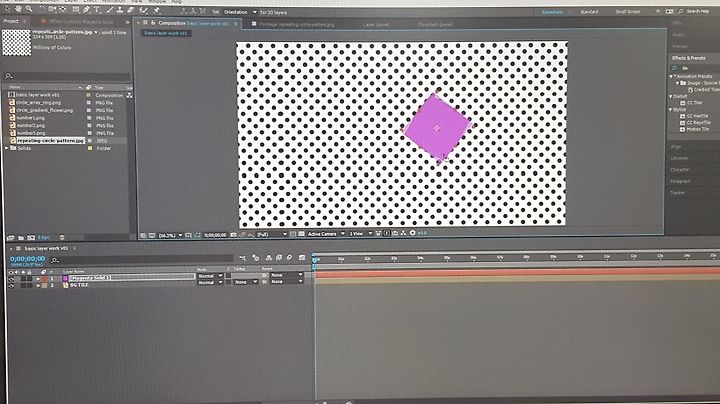The image size is (720, 404).
Task: Select the Eraser tool
Action: click(130, 9)
